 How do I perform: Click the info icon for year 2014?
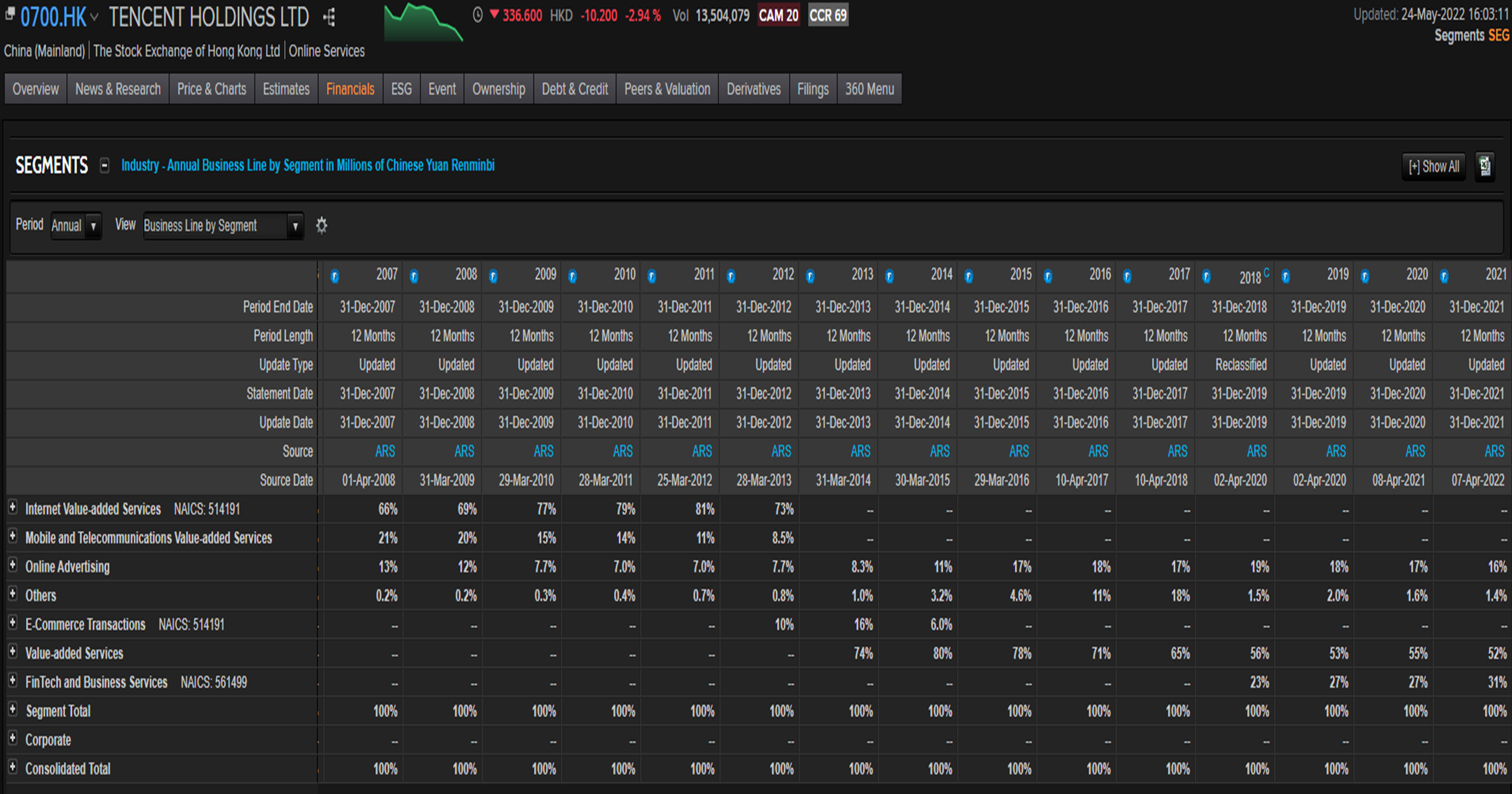(889, 277)
